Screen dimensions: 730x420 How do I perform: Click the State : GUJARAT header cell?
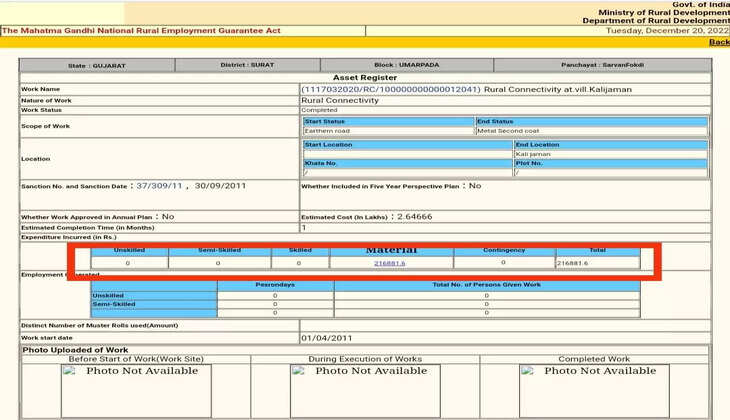pyautogui.click(x=97, y=66)
